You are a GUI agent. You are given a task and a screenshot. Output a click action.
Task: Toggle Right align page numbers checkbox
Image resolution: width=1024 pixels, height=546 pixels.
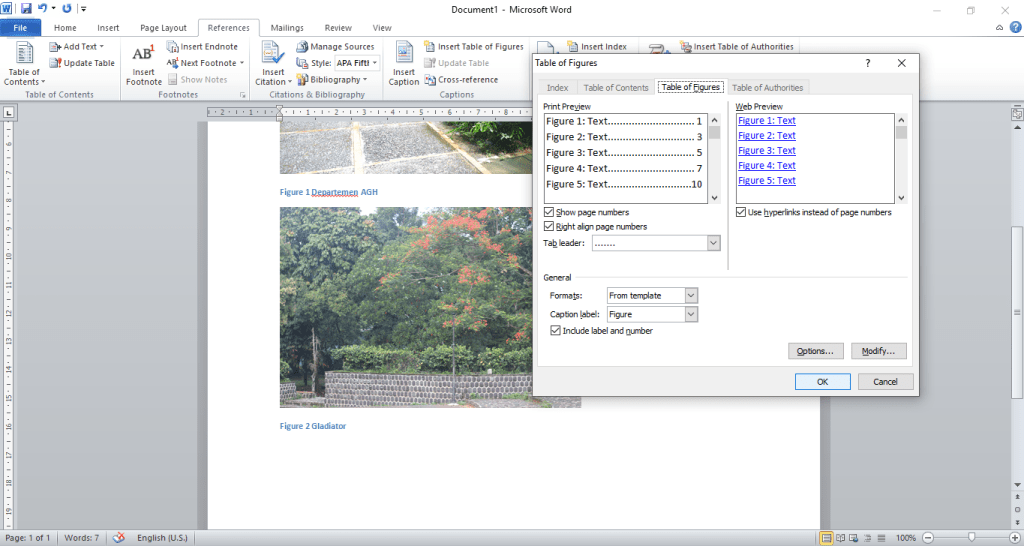[549, 227]
